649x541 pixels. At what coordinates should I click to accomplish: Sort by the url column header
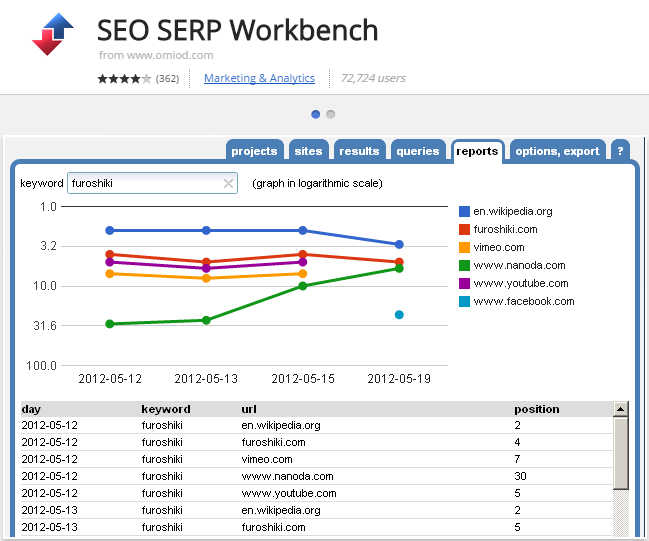point(249,409)
